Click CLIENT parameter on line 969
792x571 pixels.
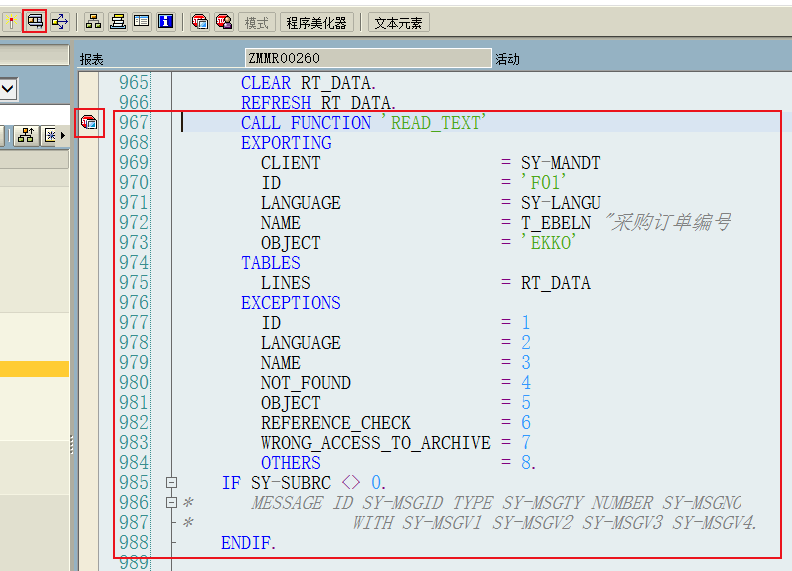(290, 163)
